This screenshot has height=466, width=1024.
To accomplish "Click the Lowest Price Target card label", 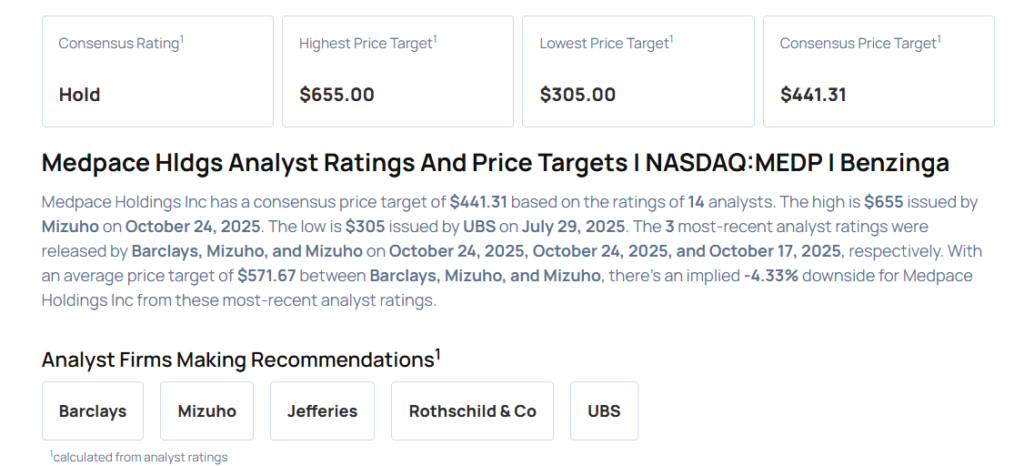I will click(x=605, y=44).
